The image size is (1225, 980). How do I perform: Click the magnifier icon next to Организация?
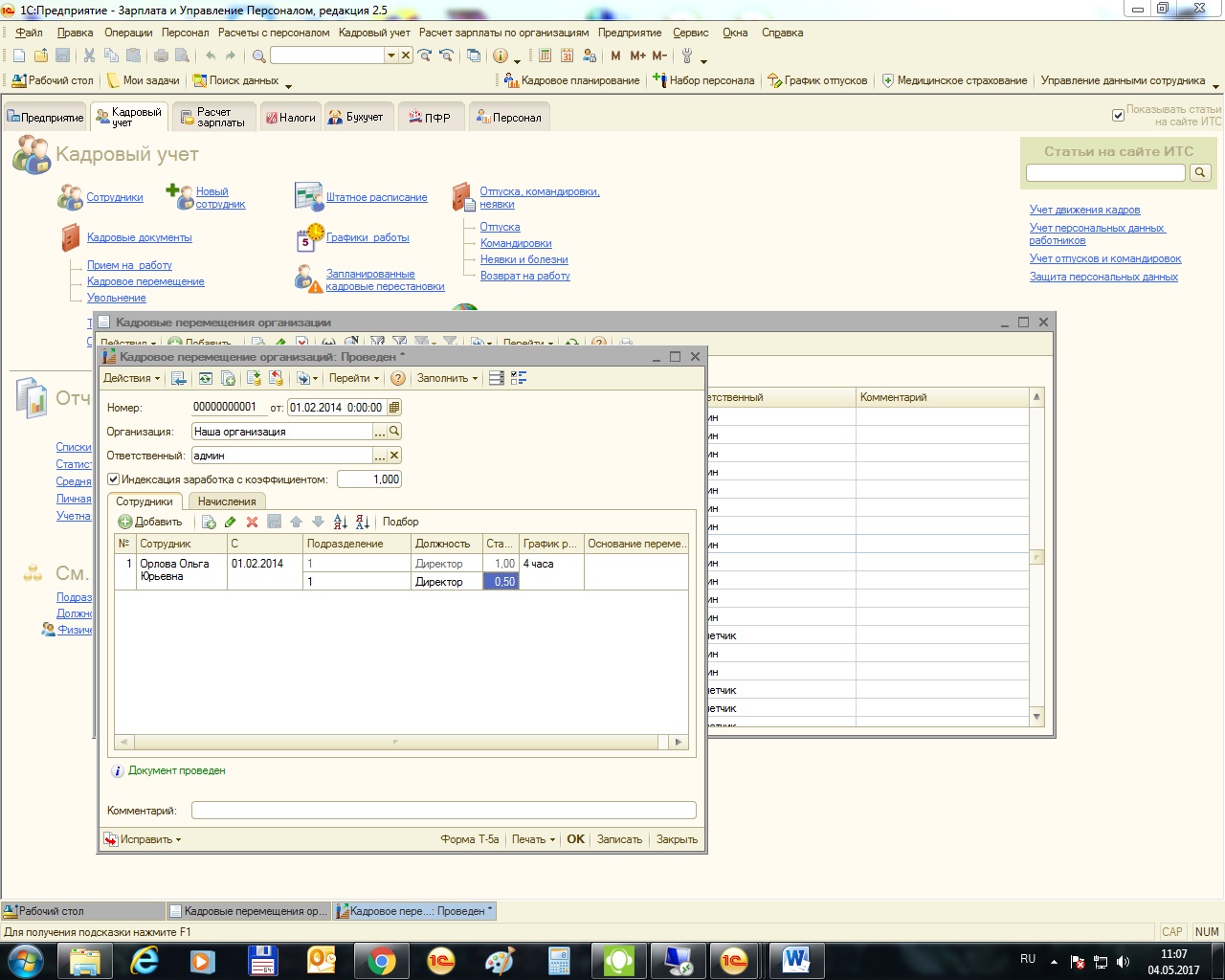point(394,432)
